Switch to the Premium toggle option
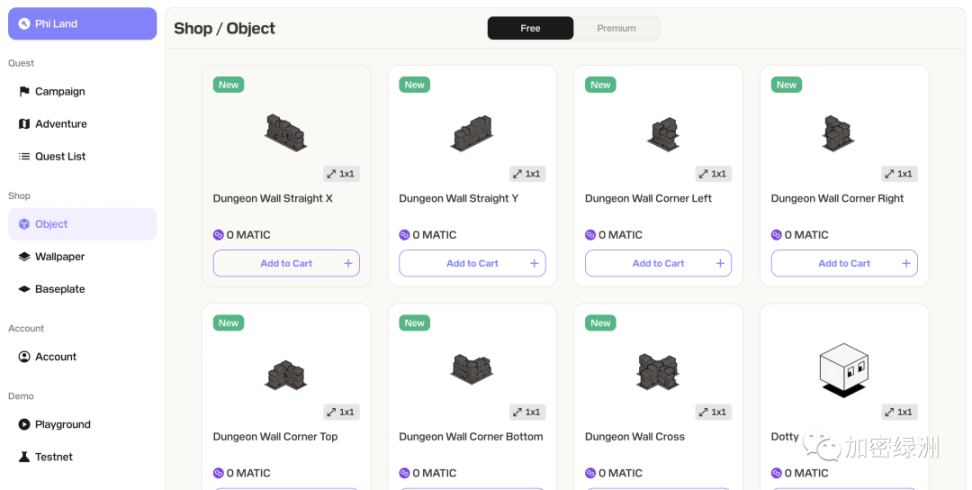The width and height of the screenshot is (972, 490). tap(616, 28)
